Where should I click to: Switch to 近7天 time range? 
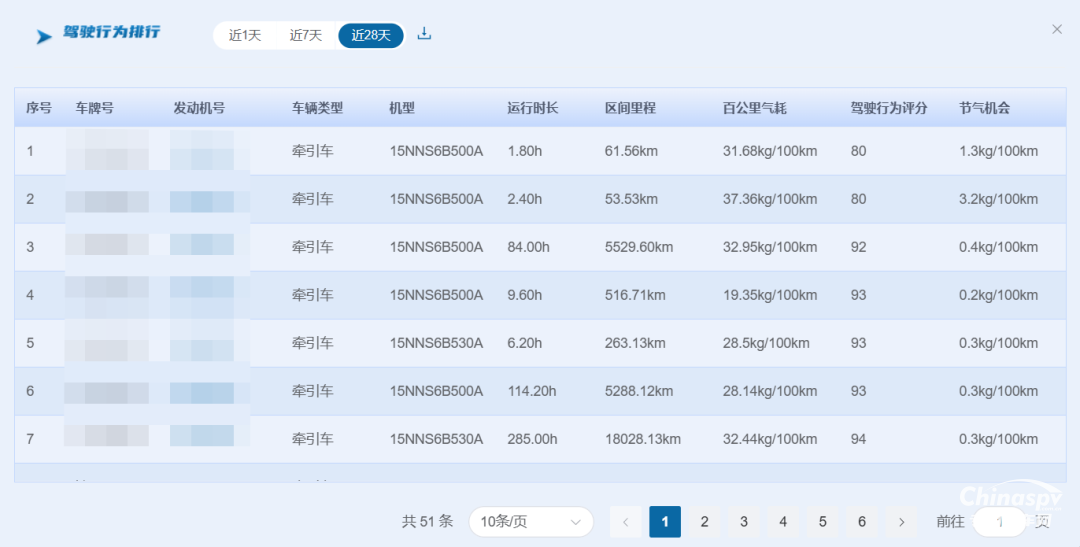click(x=306, y=36)
